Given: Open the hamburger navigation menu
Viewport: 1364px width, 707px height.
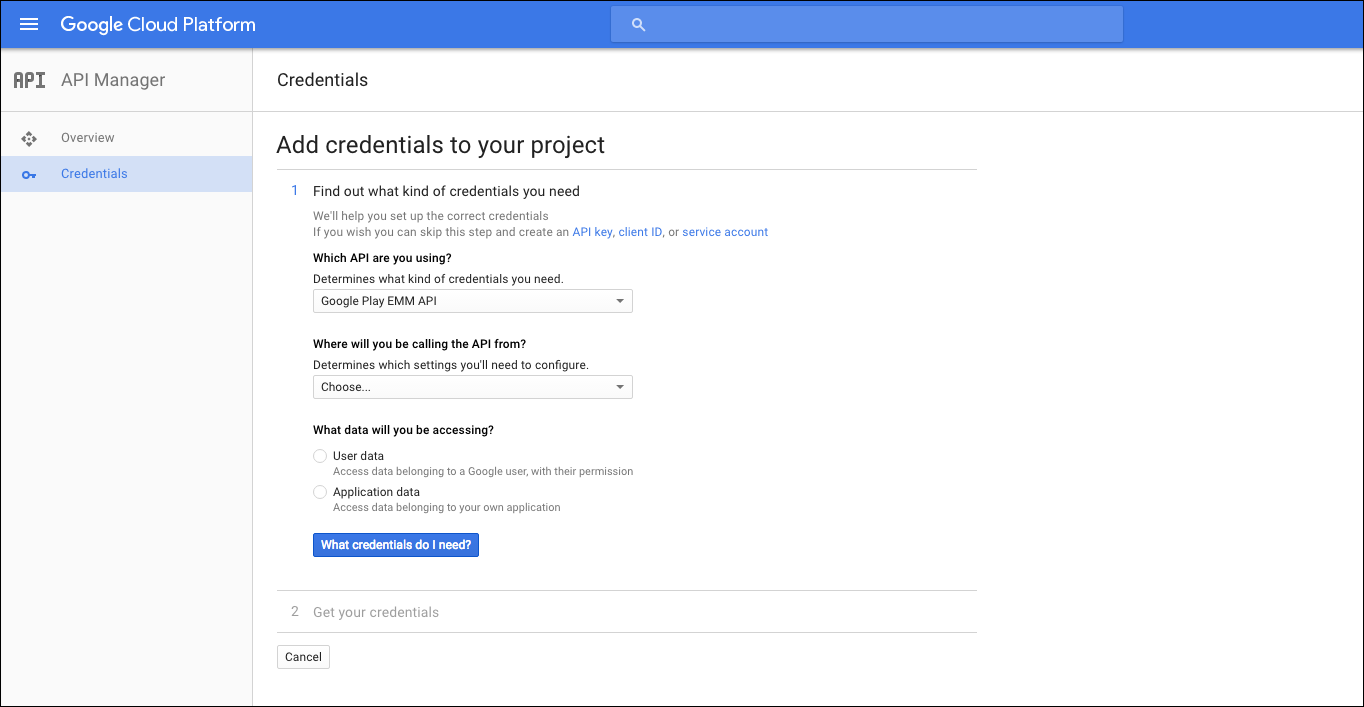Looking at the screenshot, I should pos(29,24).
